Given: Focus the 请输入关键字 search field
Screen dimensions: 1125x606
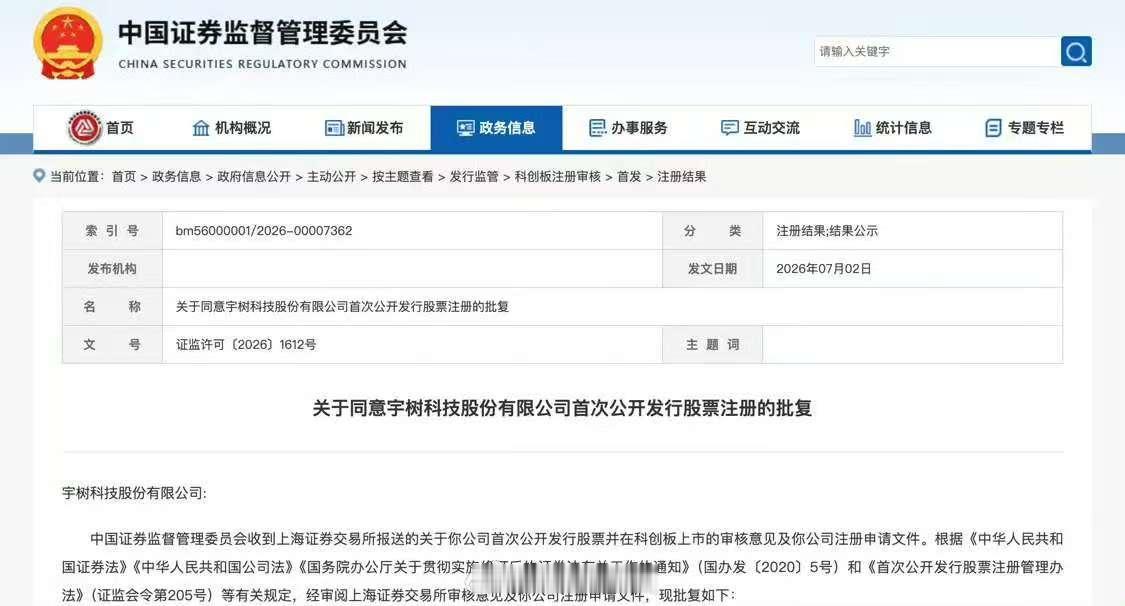Looking at the screenshot, I should pyautogui.click(x=937, y=51).
